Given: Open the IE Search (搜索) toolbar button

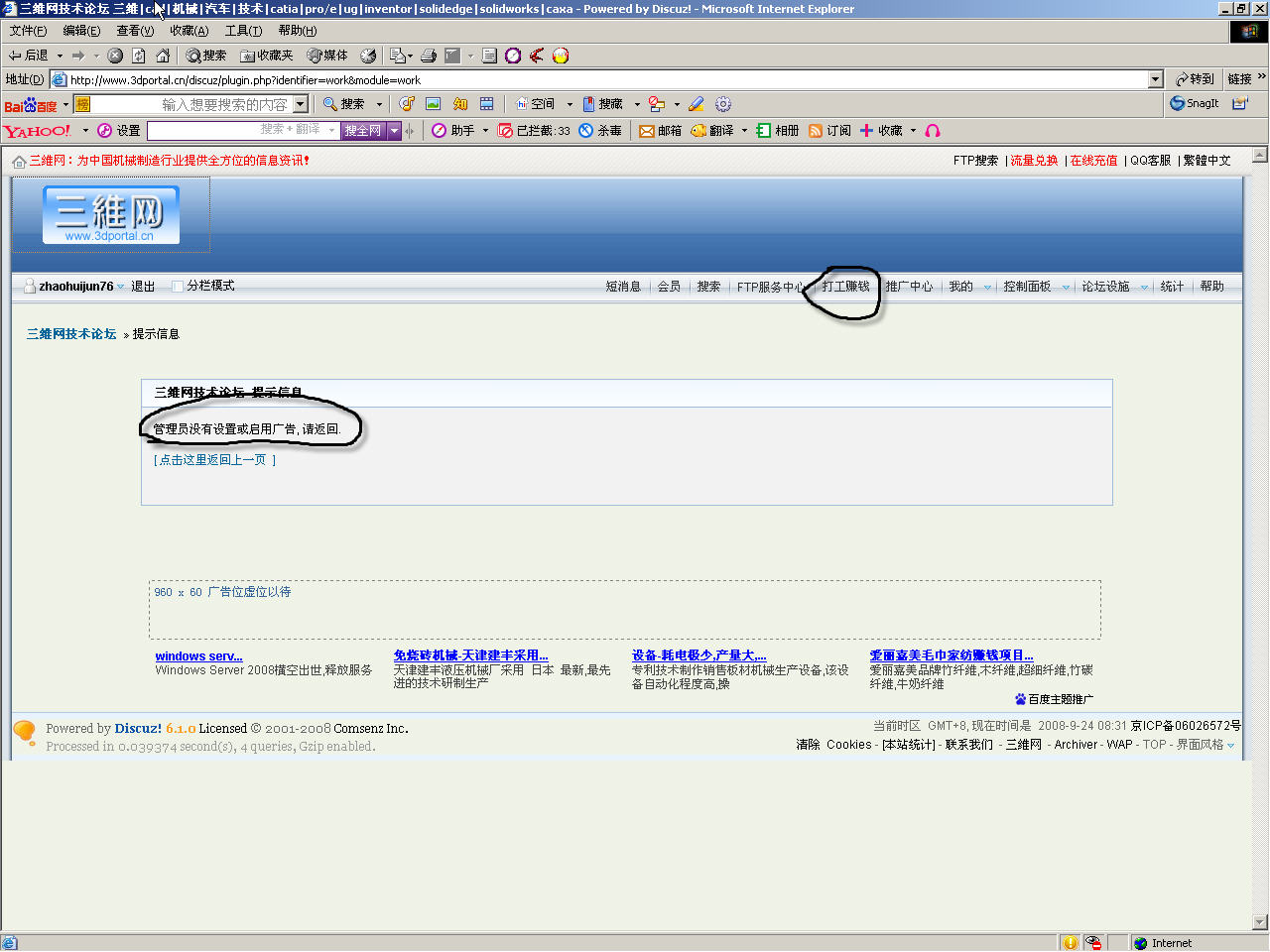Looking at the screenshot, I should pos(206,56).
